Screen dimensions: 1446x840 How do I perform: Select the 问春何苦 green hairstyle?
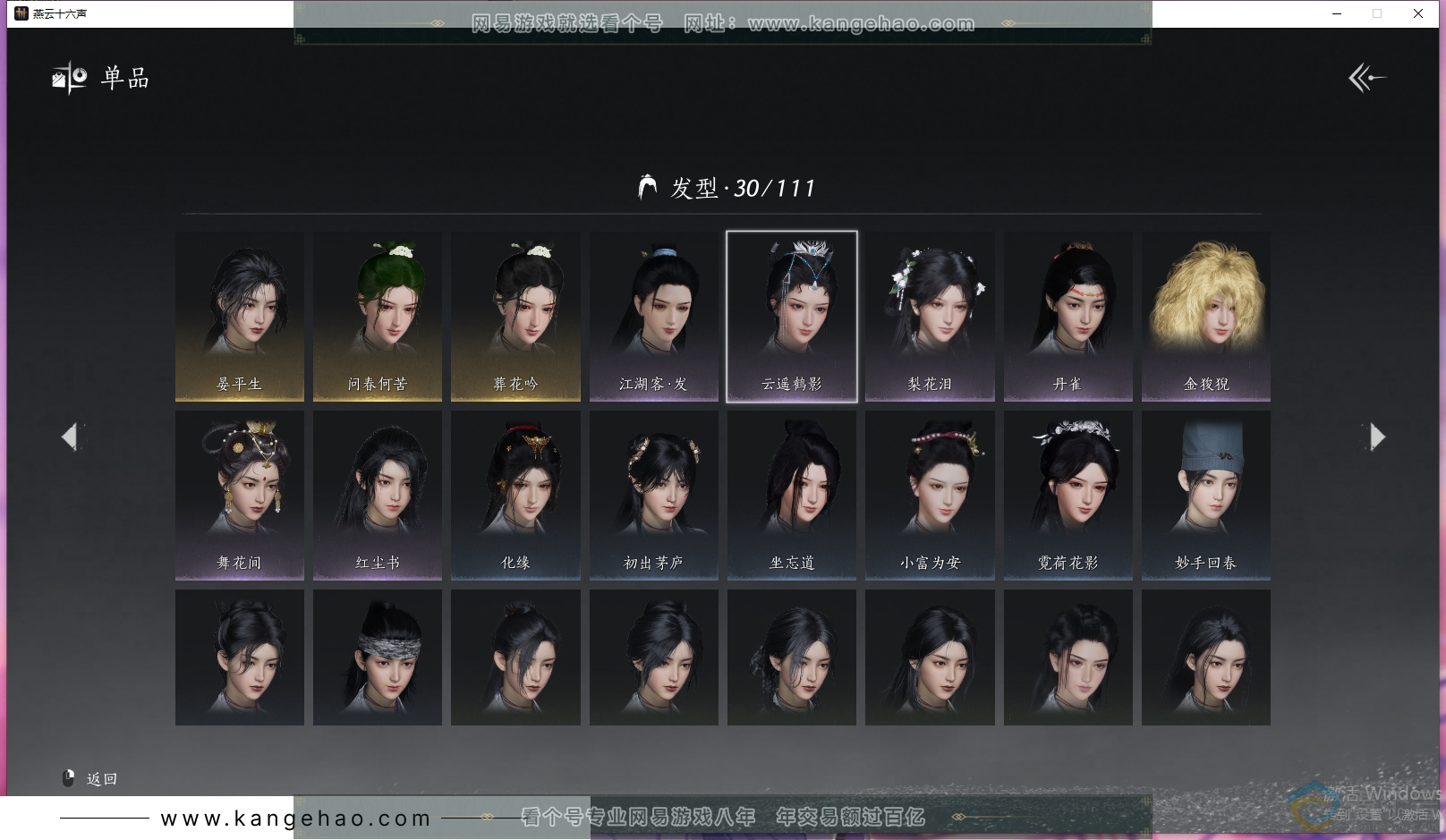pos(378,317)
